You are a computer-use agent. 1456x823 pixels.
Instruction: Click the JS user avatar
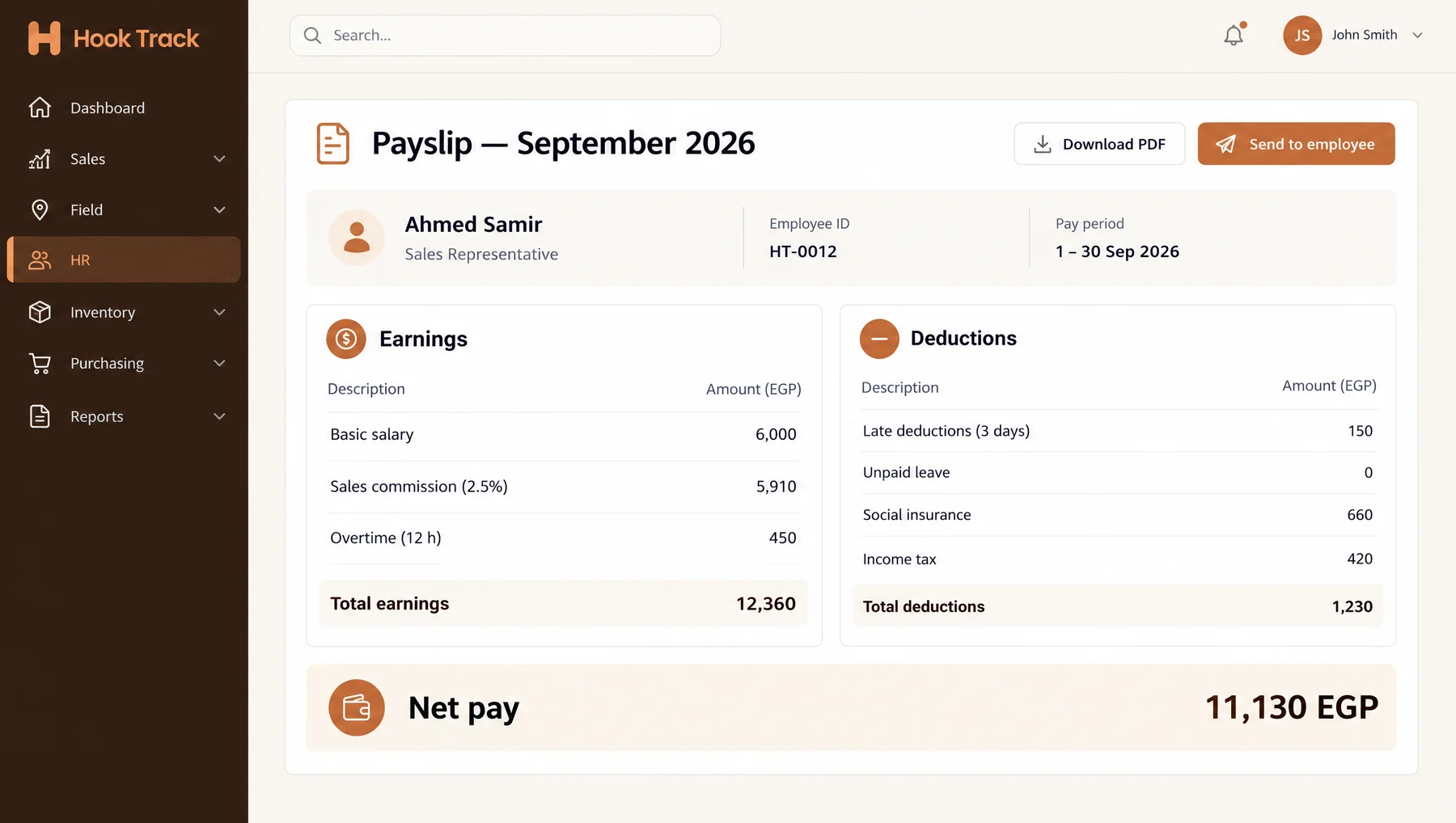point(1302,36)
